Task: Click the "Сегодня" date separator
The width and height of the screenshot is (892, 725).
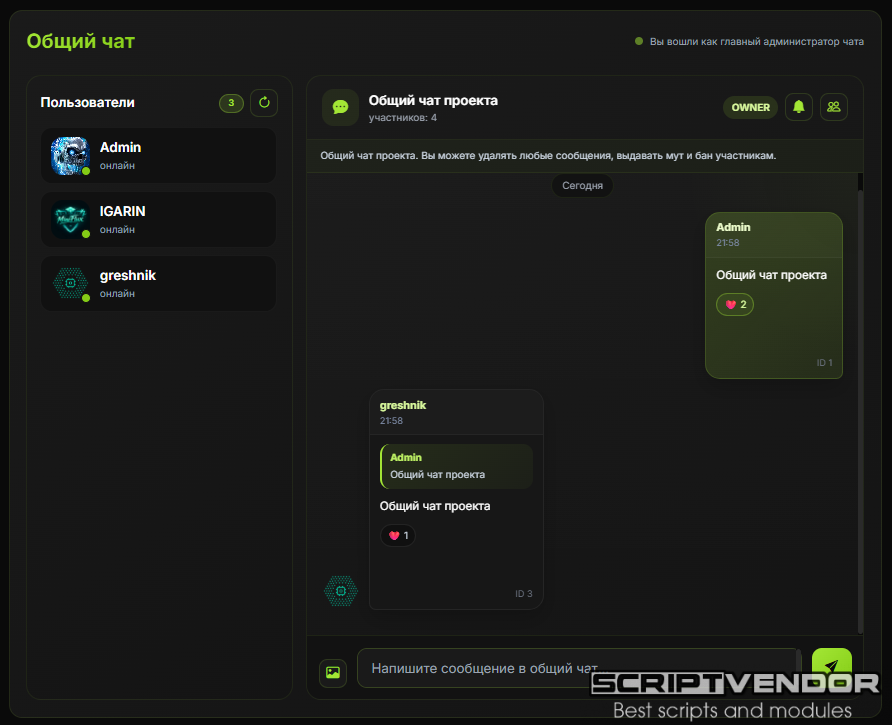Action: pyautogui.click(x=582, y=186)
